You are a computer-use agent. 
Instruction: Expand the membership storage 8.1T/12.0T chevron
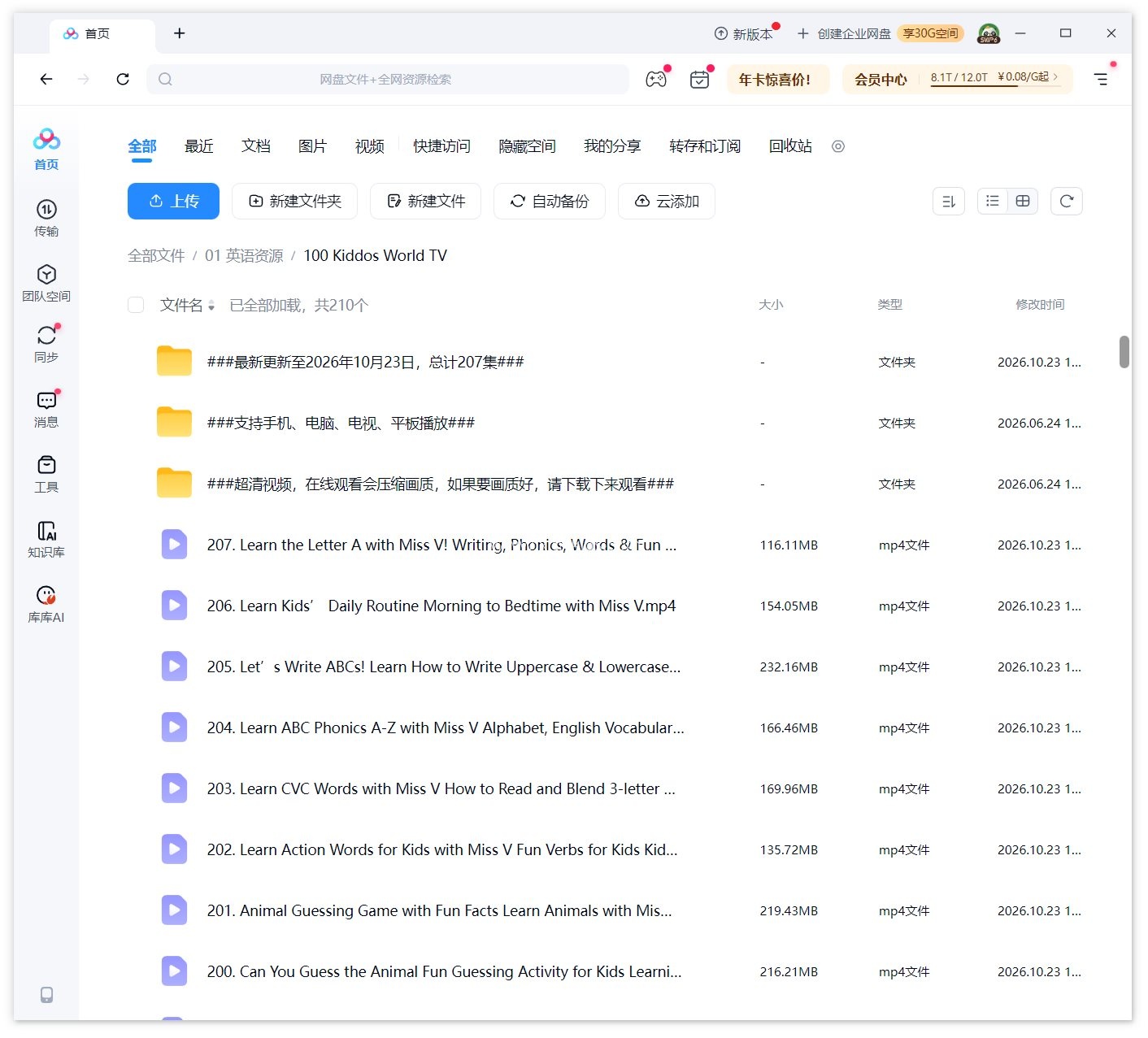1055,77
